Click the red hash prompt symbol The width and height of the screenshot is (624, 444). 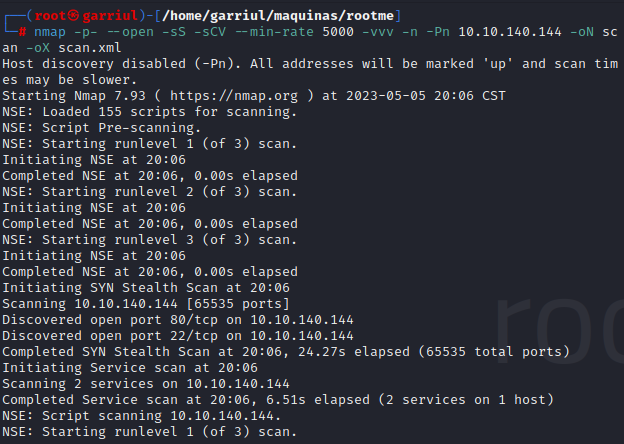coord(22,32)
